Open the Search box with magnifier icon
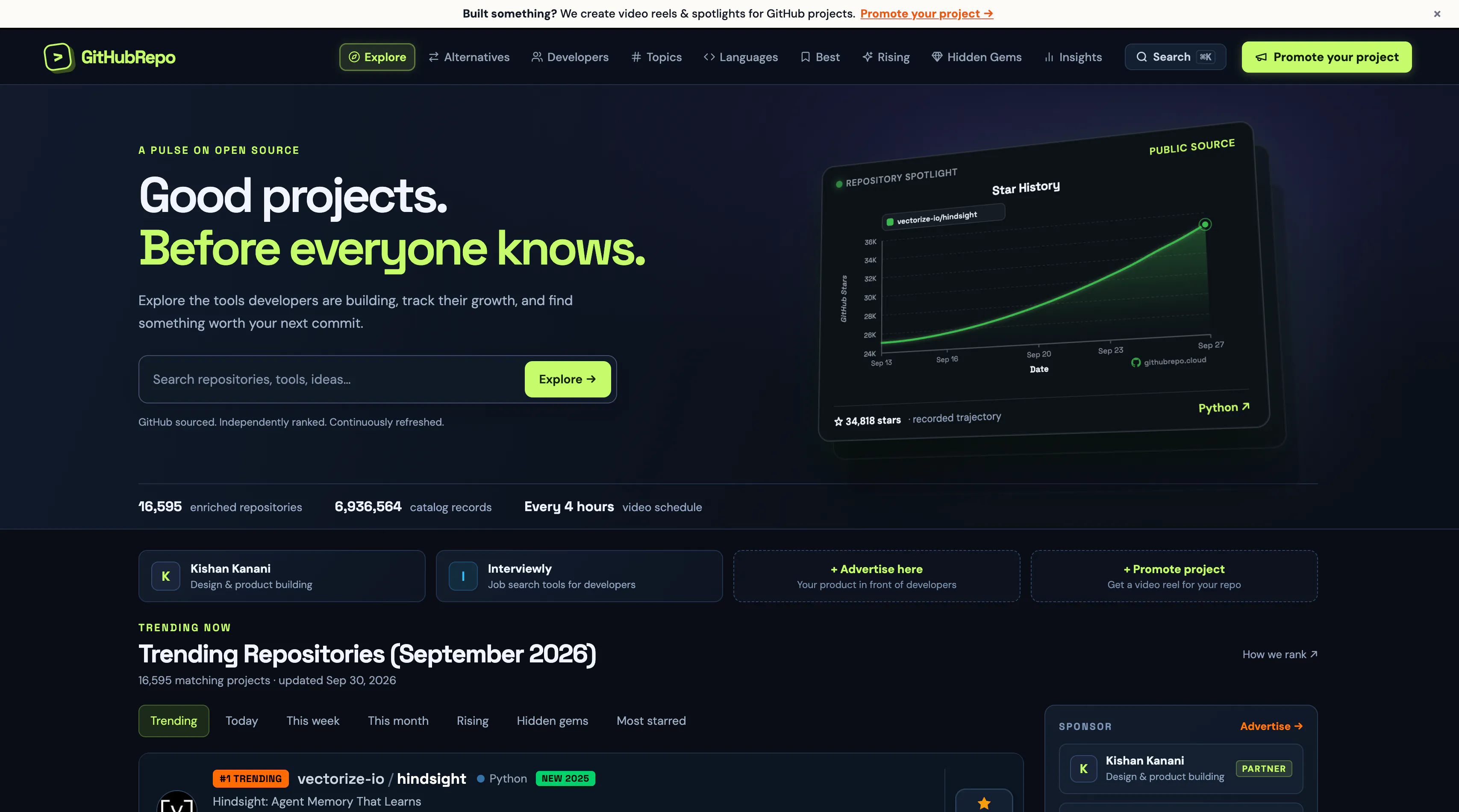The height and width of the screenshot is (812, 1459). (x=1175, y=57)
